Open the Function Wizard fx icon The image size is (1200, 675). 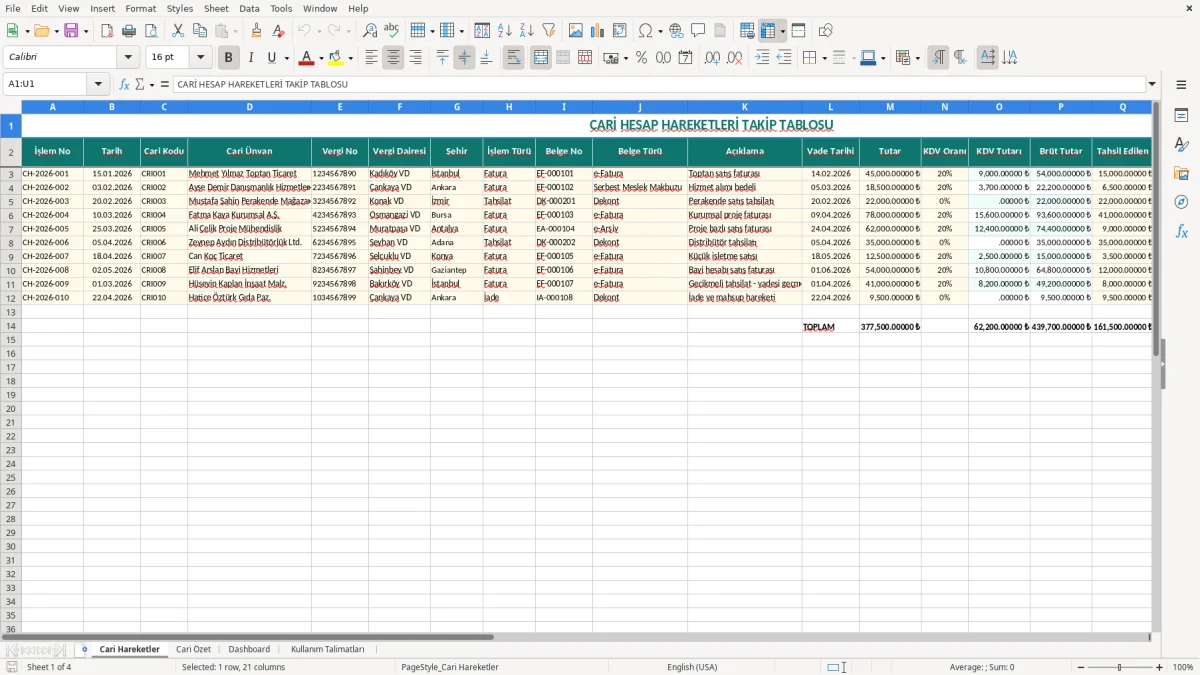[124, 85]
